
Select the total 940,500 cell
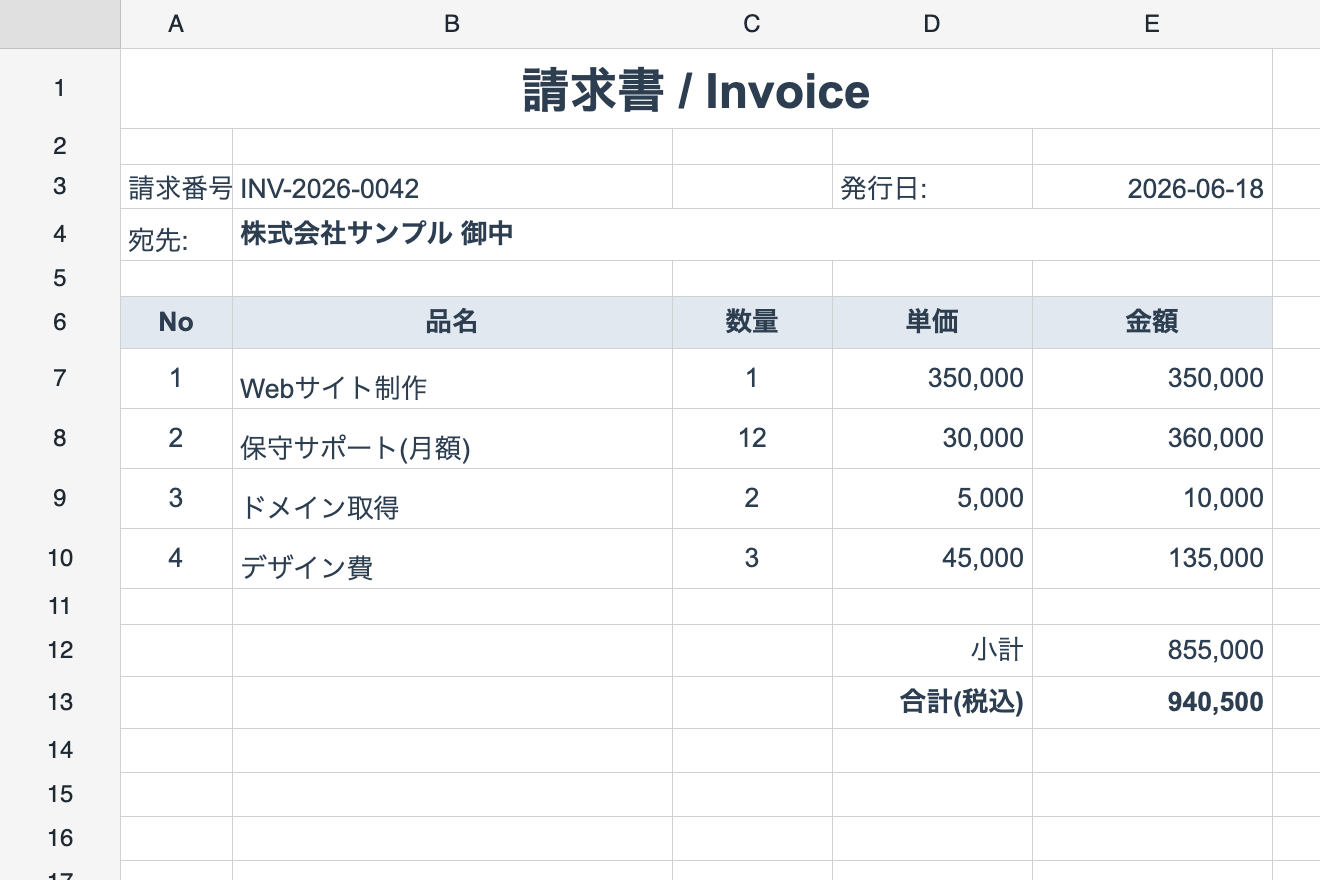point(1152,702)
